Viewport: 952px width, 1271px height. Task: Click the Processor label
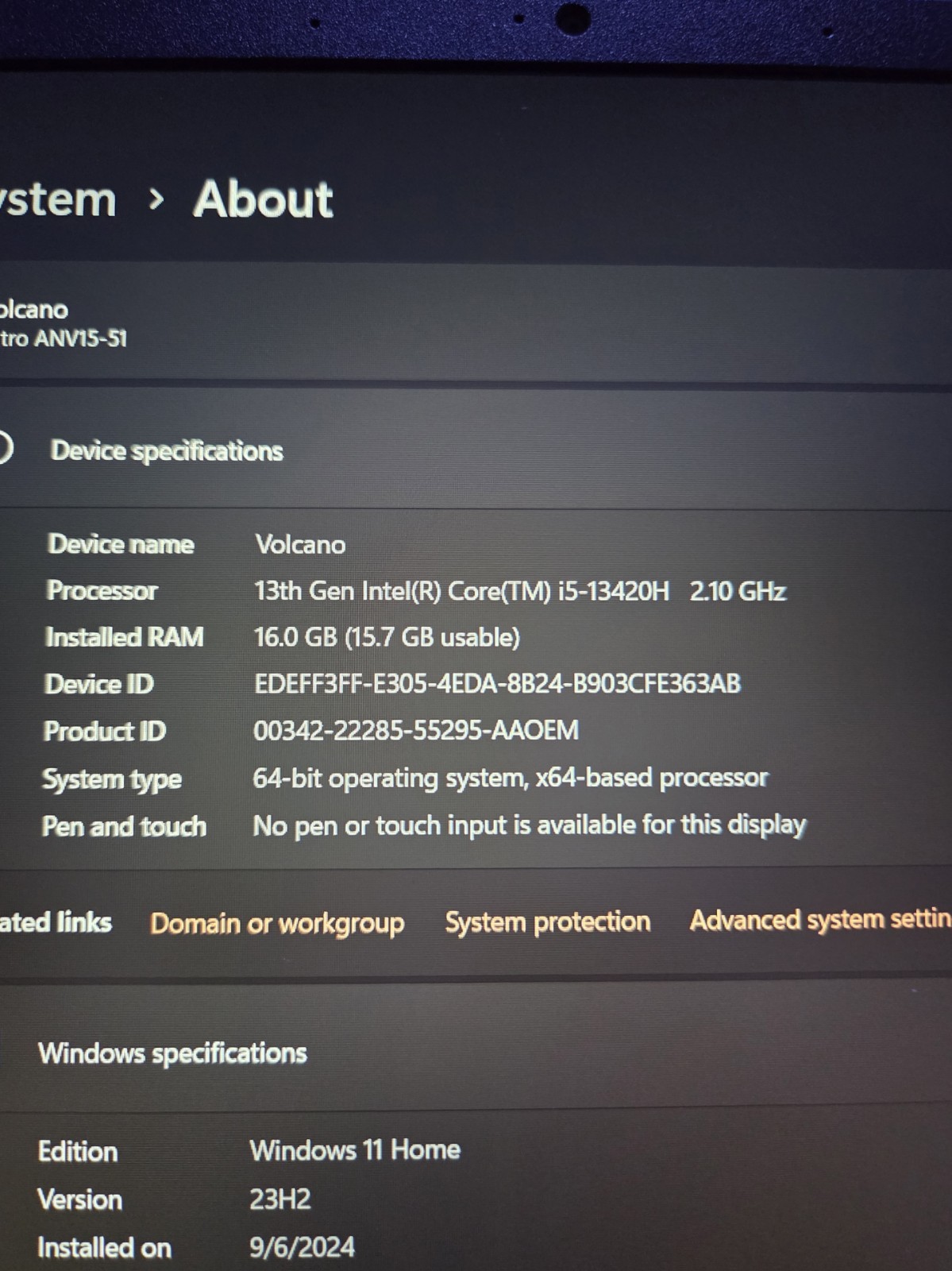coord(102,590)
